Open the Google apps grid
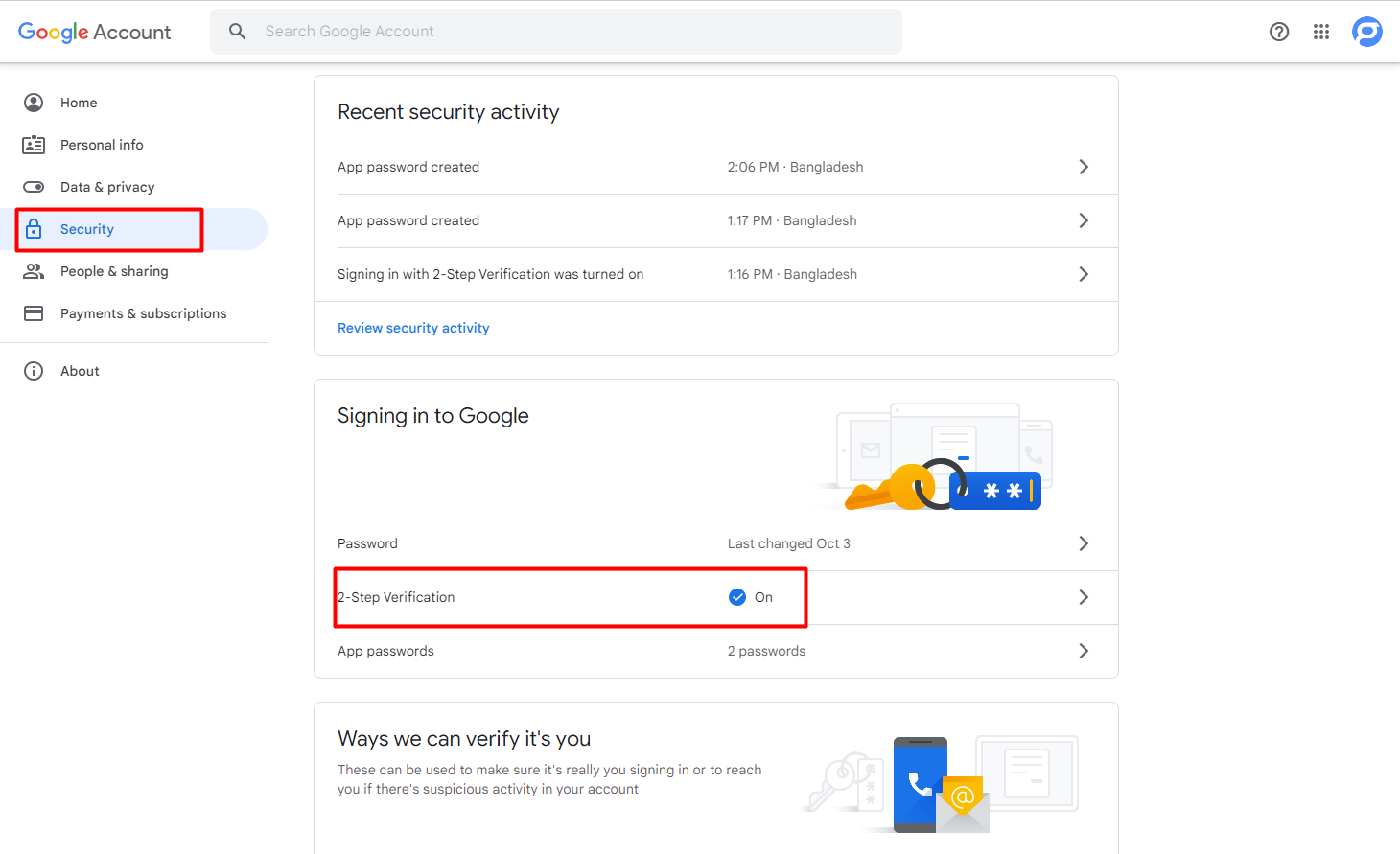 [1321, 32]
